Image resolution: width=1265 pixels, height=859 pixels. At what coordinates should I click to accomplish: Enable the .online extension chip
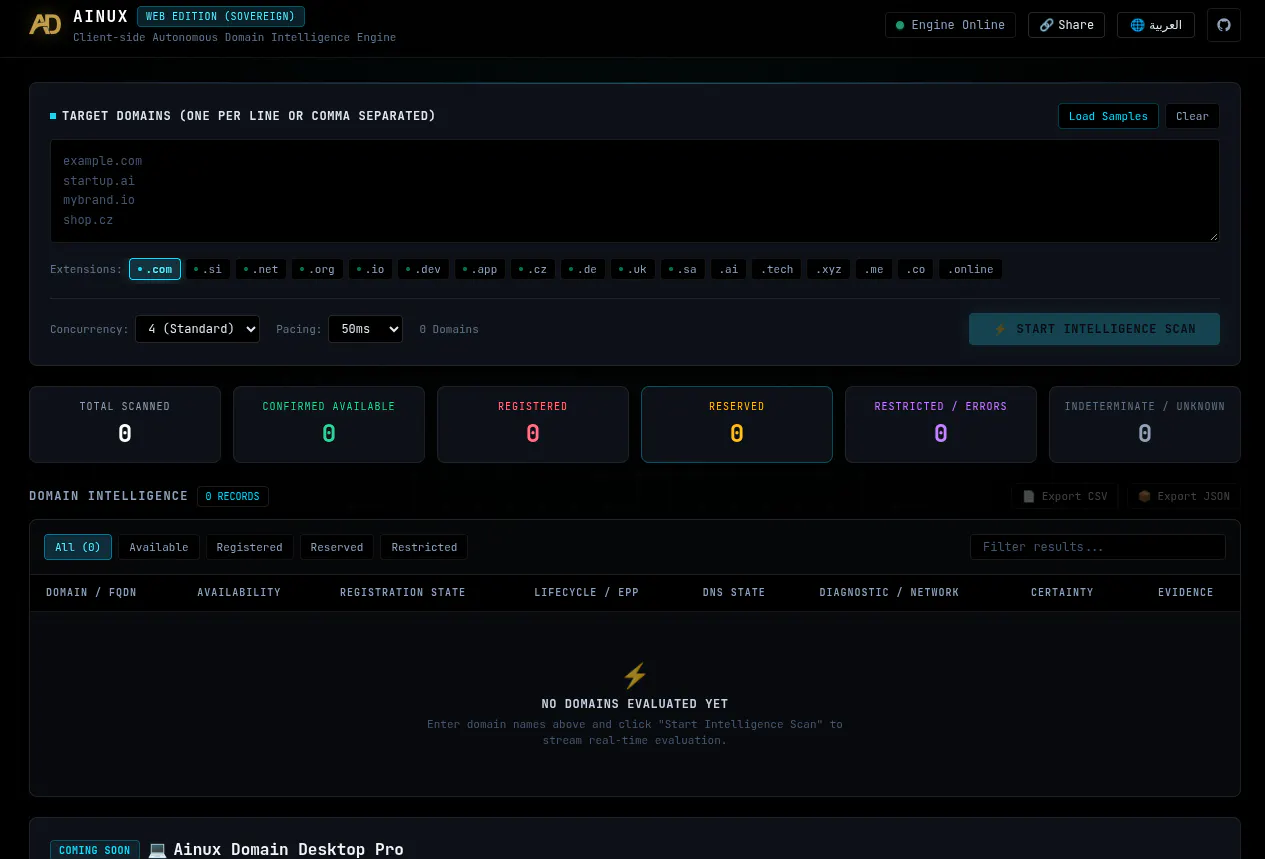(x=970, y=269)
